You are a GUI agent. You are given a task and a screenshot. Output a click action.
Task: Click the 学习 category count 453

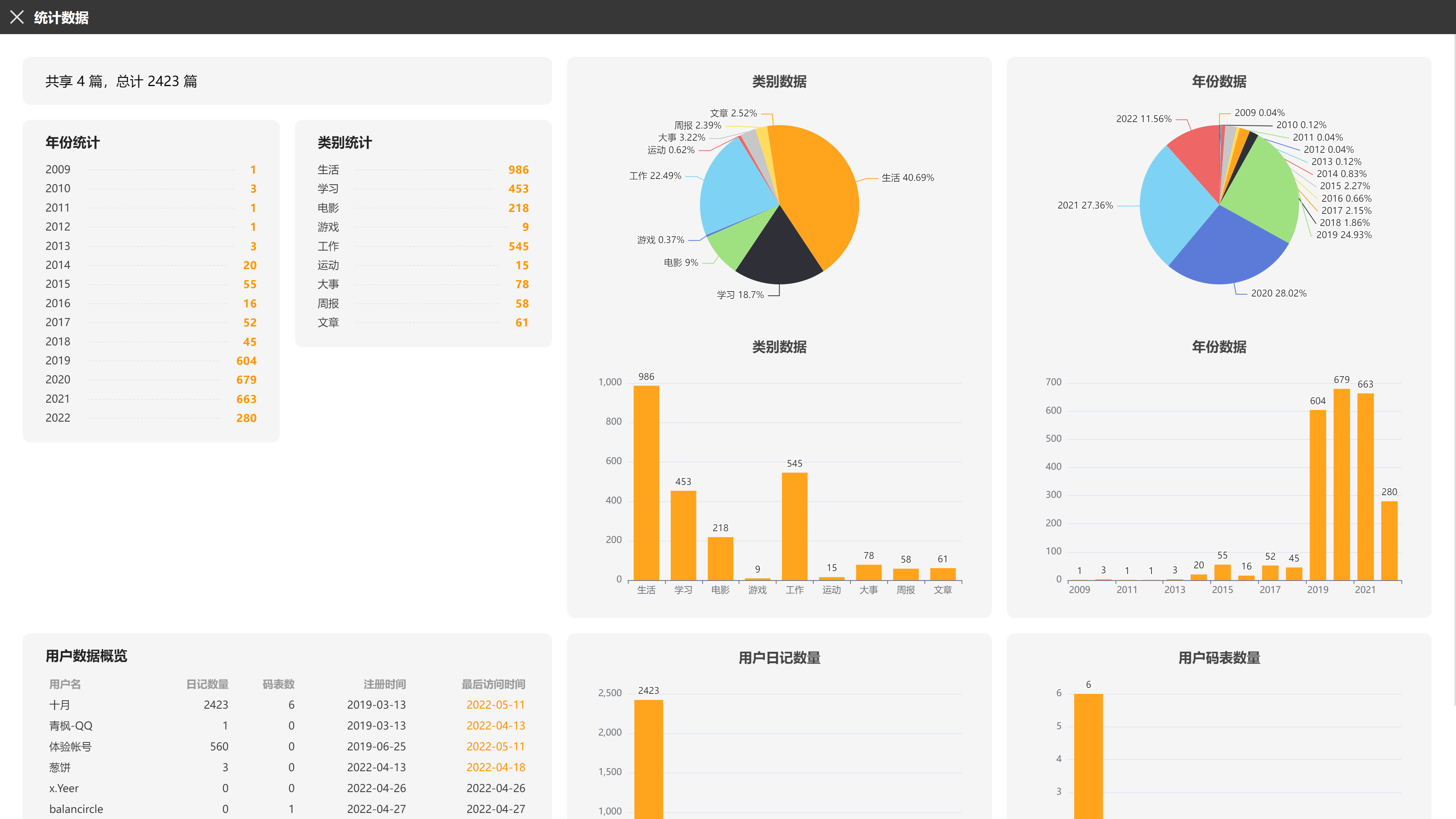[518, 189]
